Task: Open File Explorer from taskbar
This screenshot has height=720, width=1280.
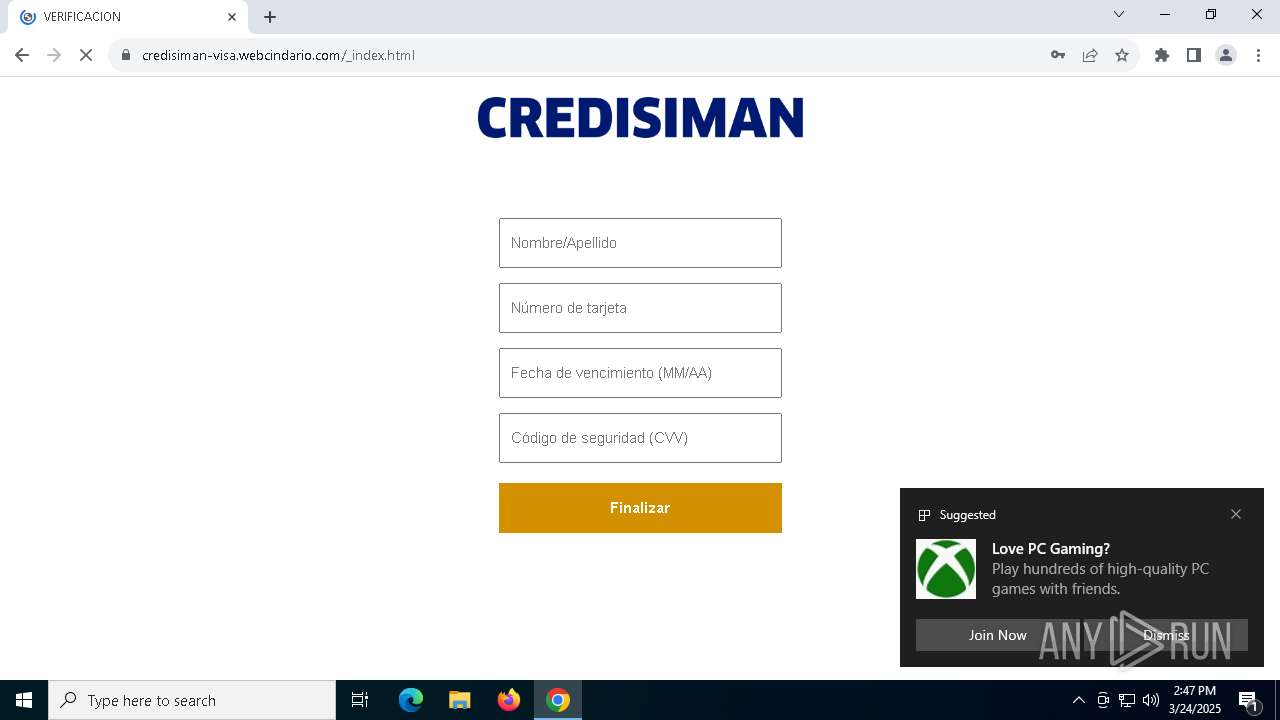Action: coord(460,700)
